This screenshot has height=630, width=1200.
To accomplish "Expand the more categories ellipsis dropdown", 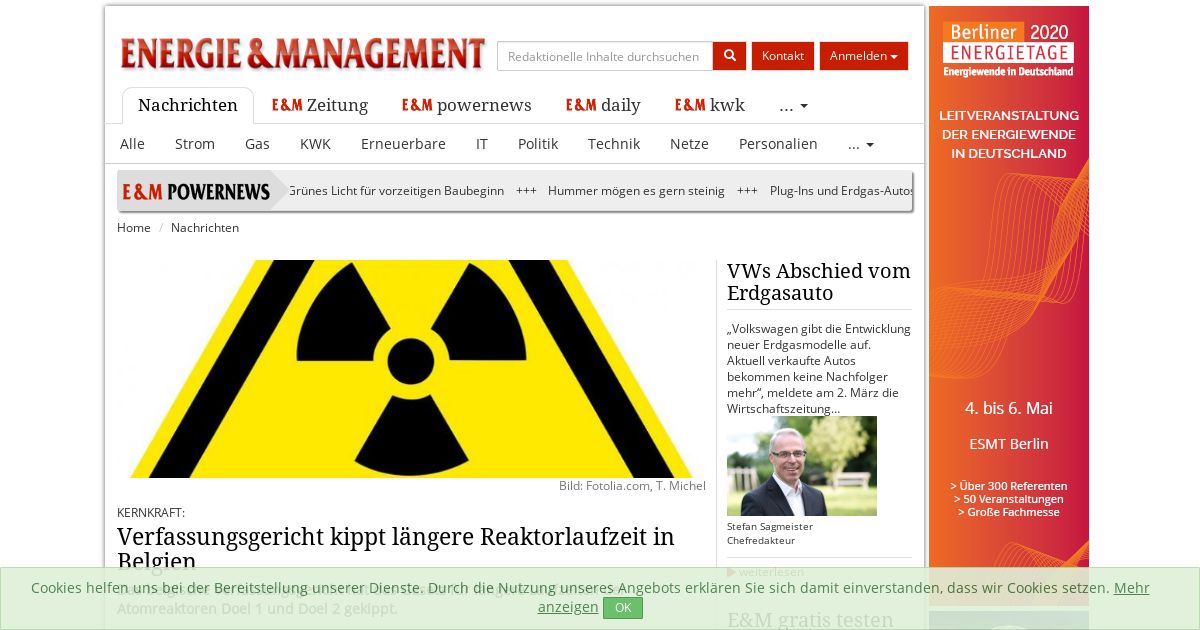I will (860, 144).
